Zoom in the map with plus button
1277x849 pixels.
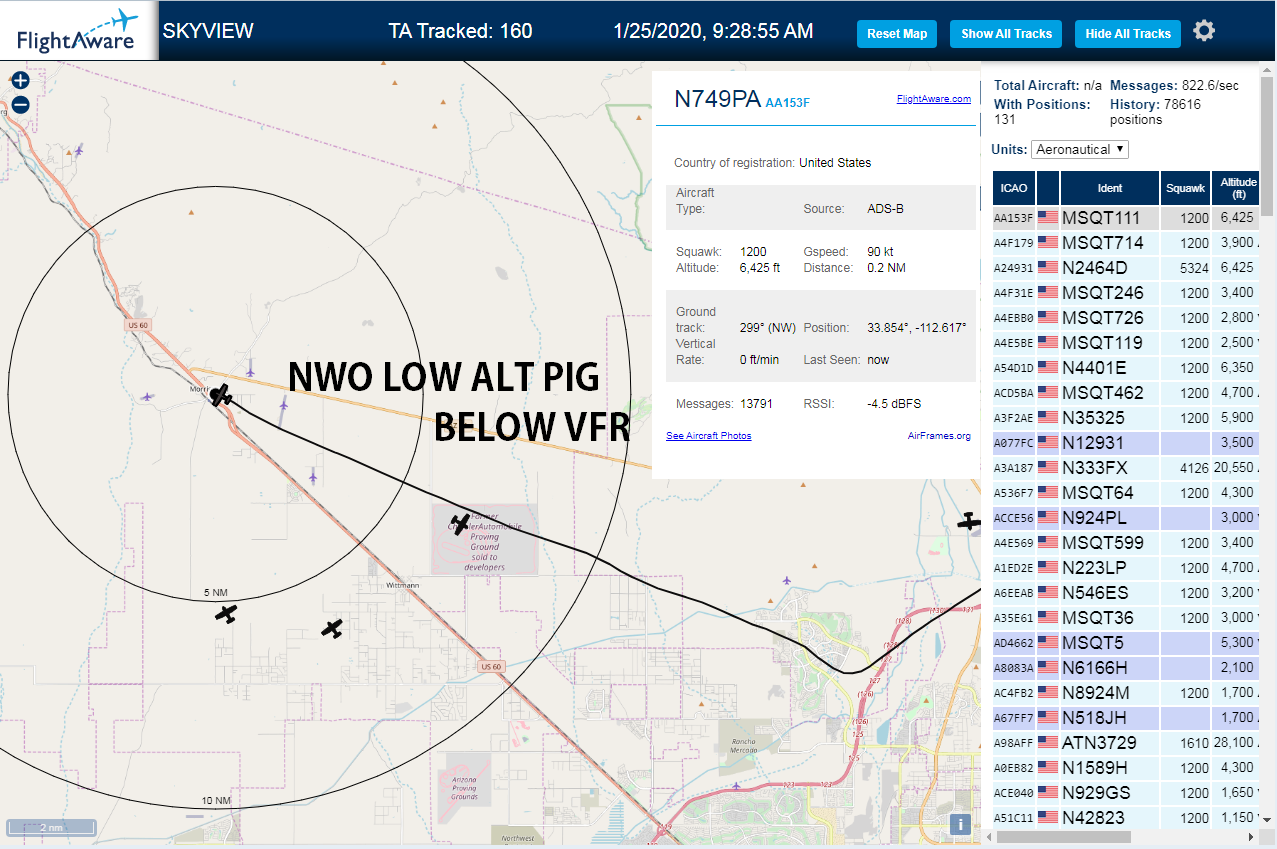click(x=20, y=81)
